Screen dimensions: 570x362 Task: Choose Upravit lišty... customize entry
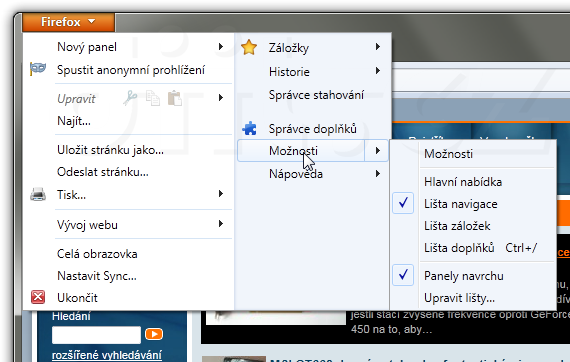(459, 298)
